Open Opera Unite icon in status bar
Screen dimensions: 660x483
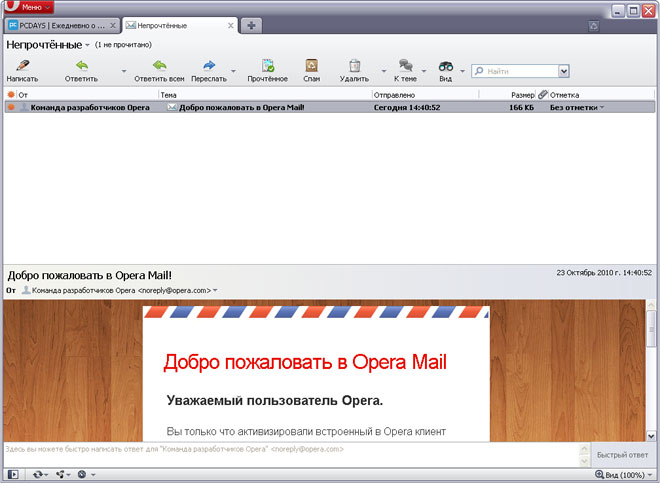click(x=63, y=475)
